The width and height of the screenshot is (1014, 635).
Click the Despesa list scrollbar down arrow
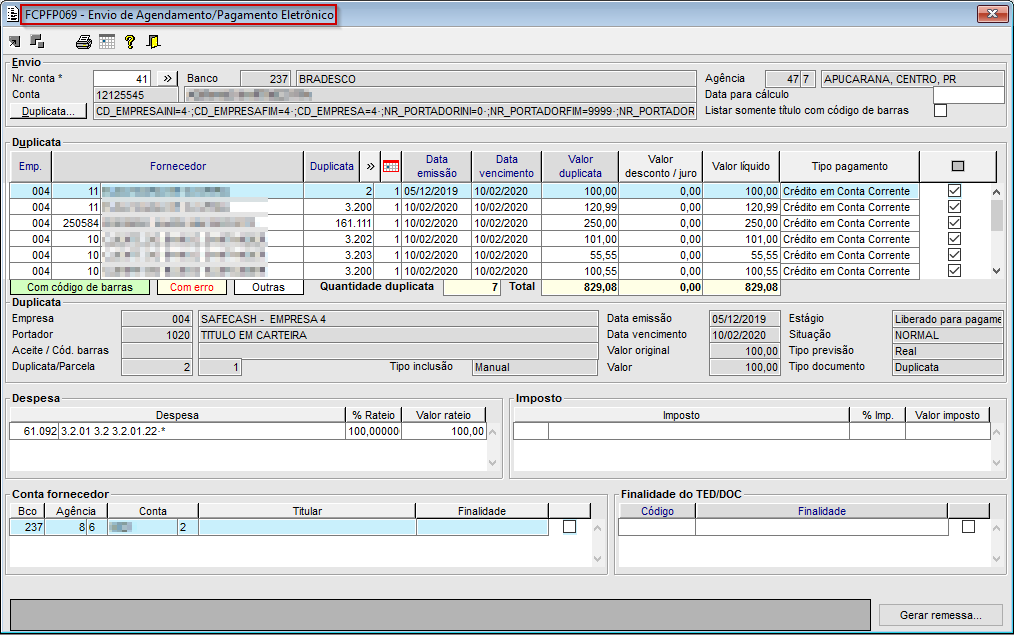coord(493,463)
